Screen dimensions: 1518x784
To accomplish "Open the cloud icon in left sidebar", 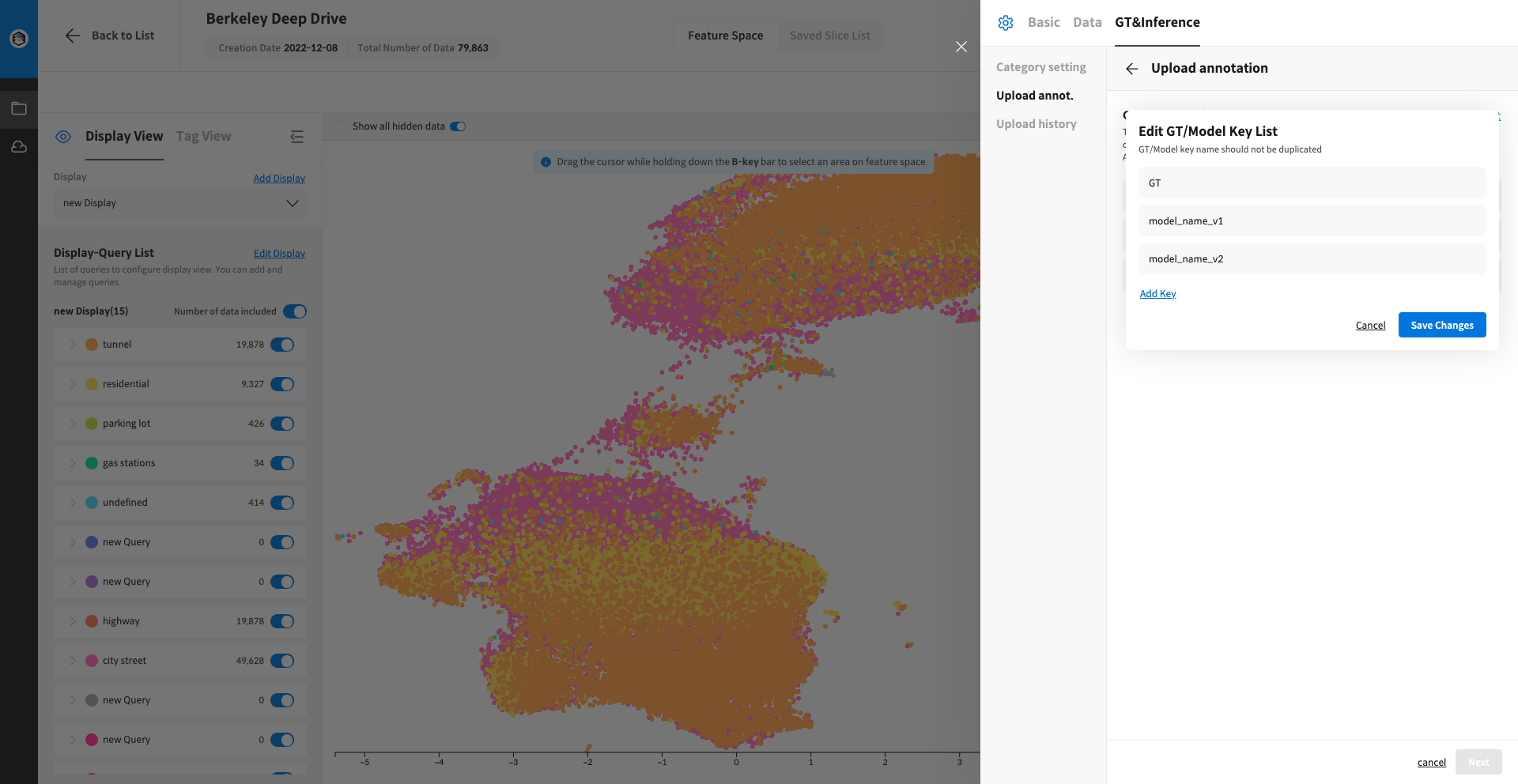I will pos(19,147).
